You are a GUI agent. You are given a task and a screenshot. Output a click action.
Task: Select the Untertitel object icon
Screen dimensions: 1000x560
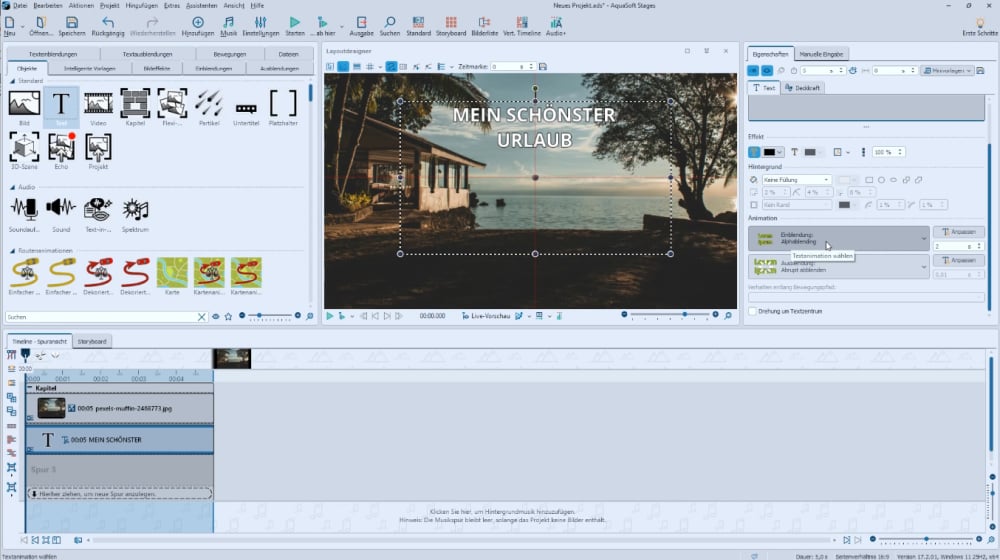pyautogui.click(x=246, y=106)
